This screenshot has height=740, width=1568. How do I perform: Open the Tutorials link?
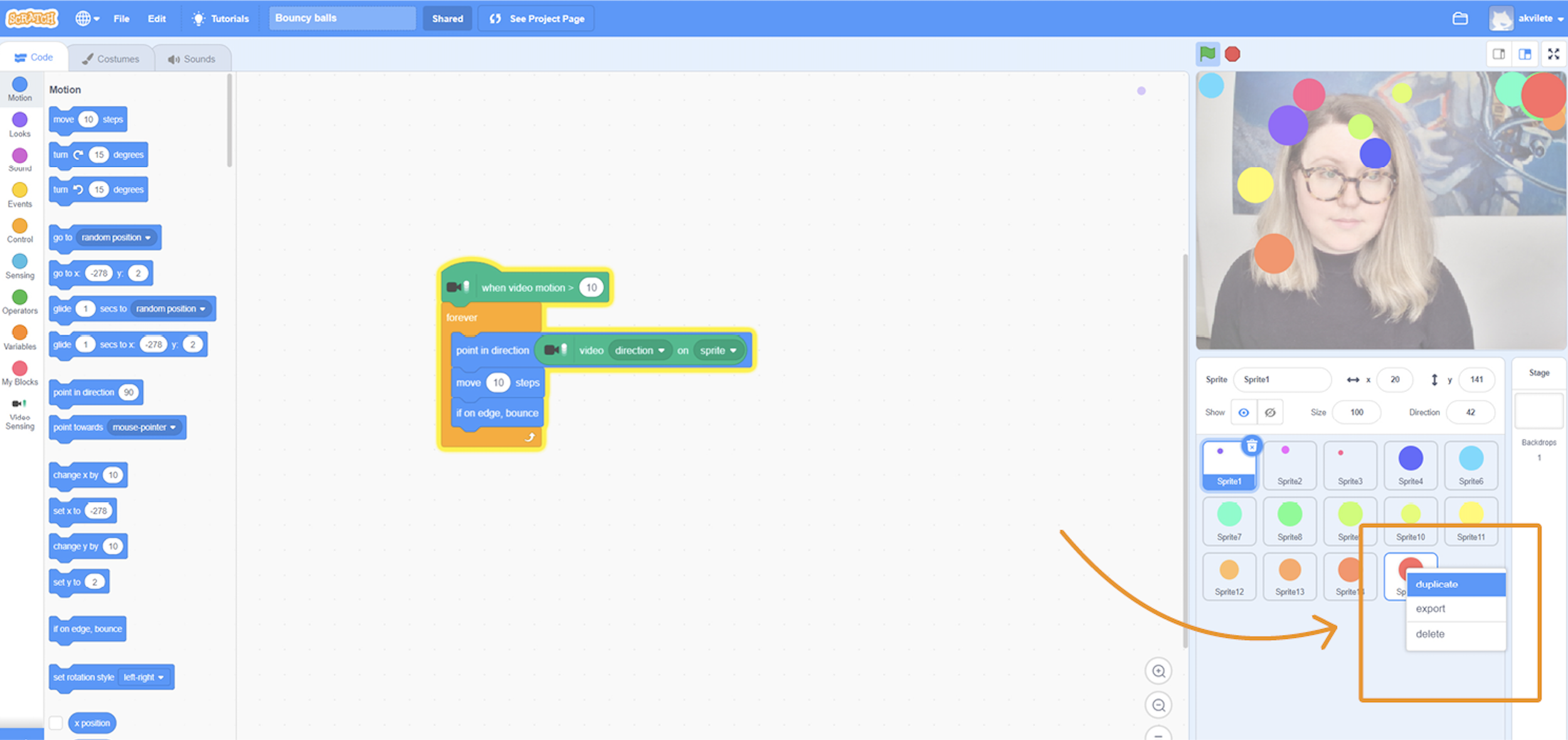click(x=221, y=18)
